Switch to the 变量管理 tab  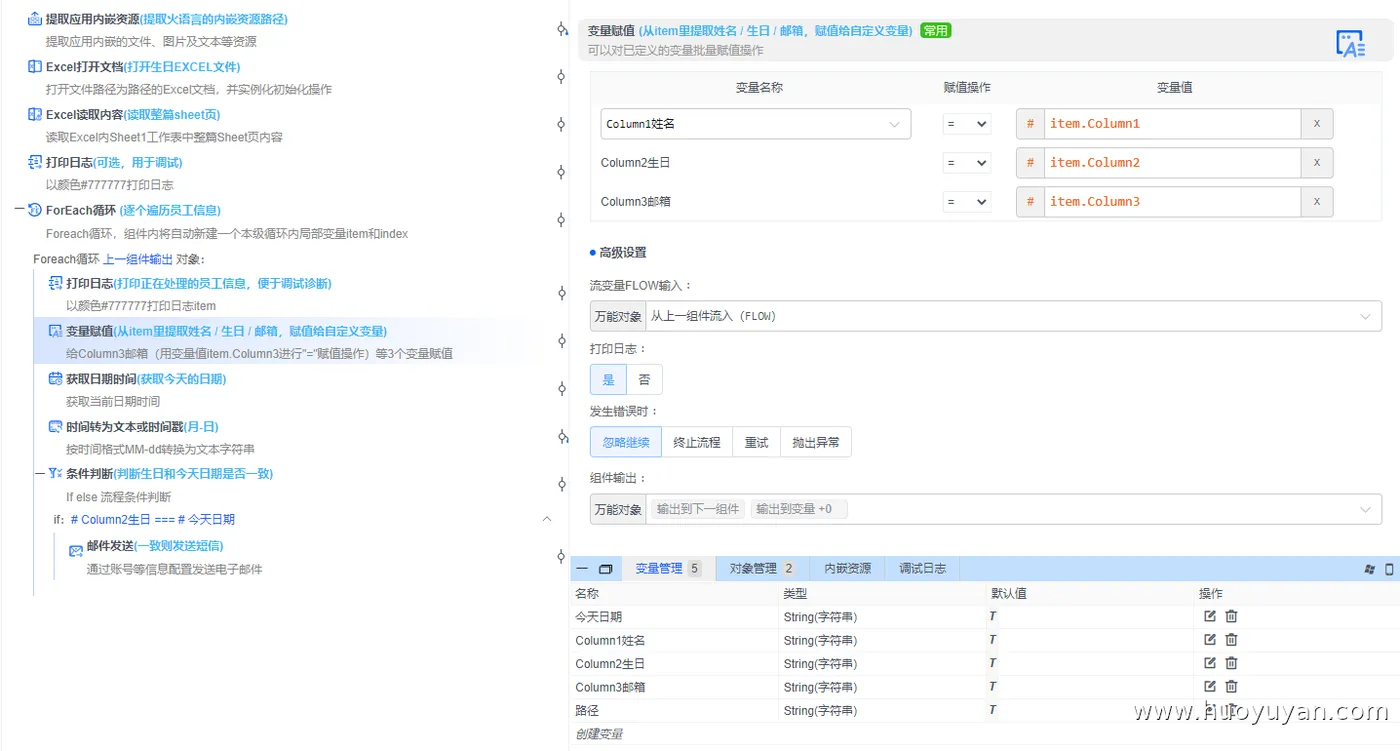[x=668, y=569]
